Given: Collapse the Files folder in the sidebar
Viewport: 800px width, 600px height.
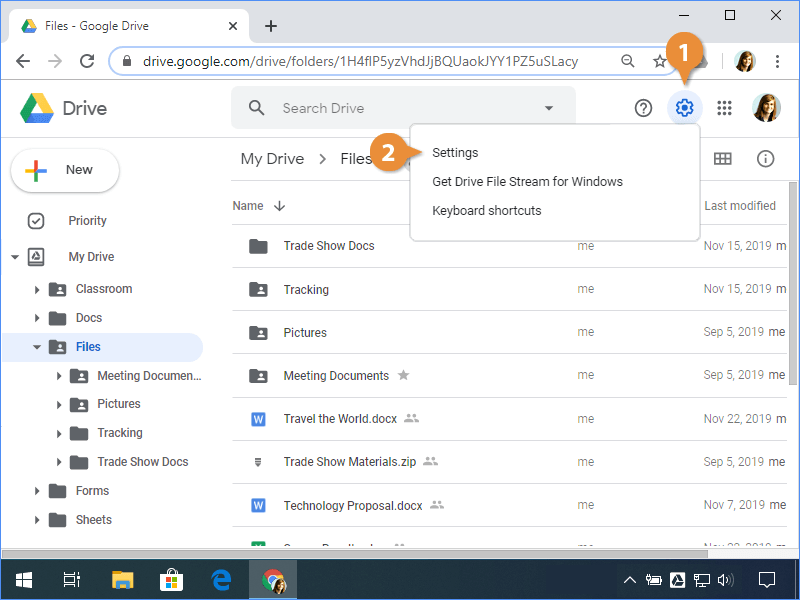Looking at the screenshot, I should pos(37,347).
